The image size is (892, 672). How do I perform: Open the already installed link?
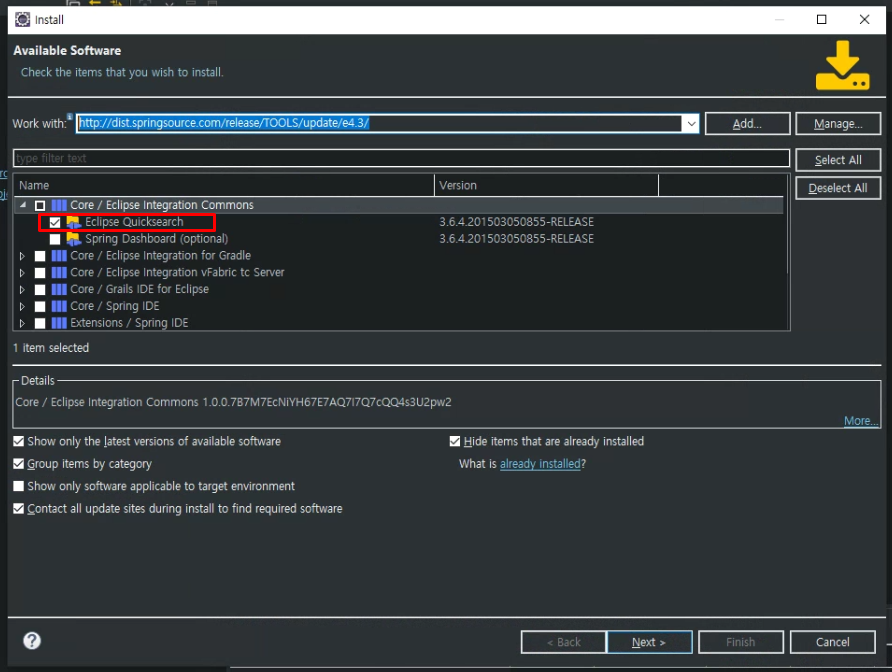[x=540, y=464]
